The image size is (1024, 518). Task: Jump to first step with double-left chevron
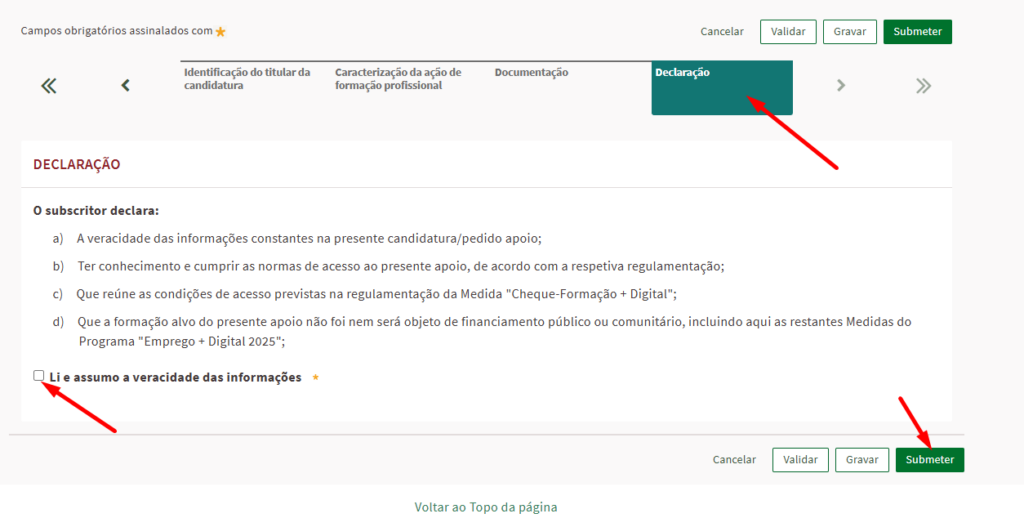(x=48, y=86)
